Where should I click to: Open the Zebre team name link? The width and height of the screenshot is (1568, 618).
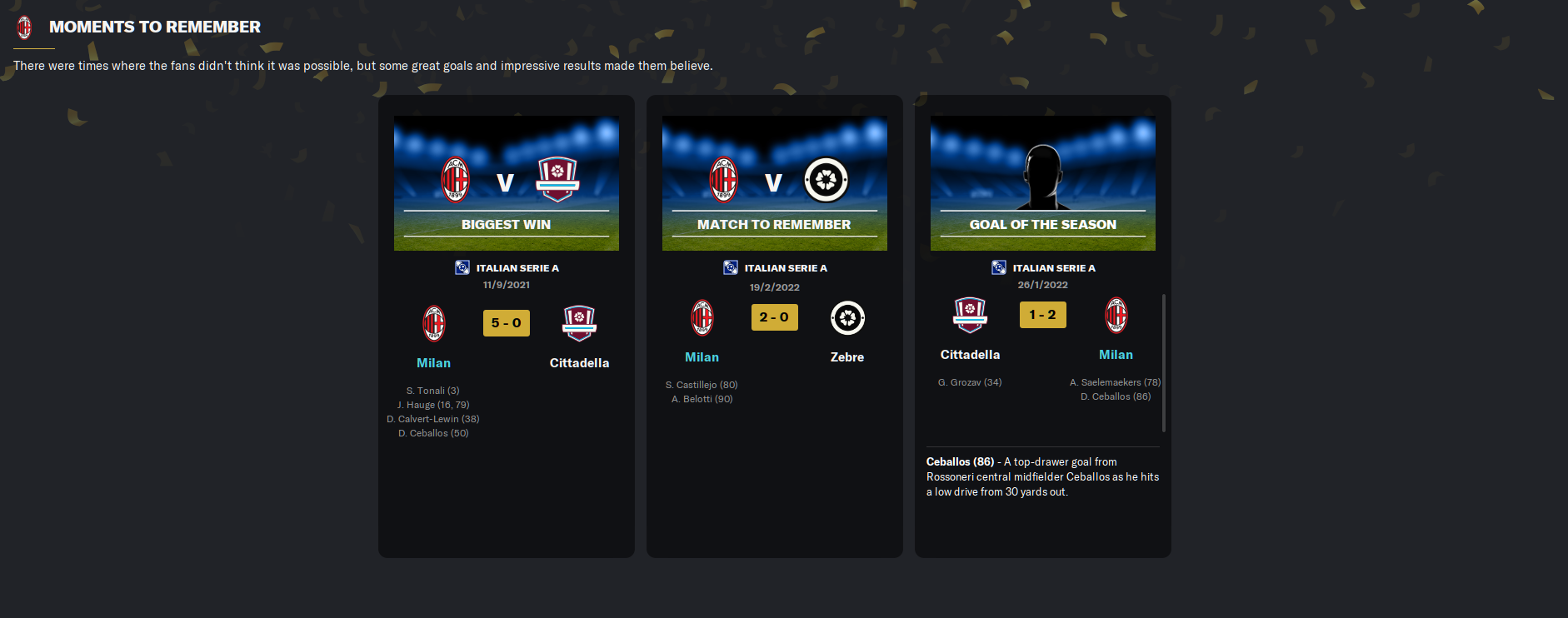click(x=847, y=357)
